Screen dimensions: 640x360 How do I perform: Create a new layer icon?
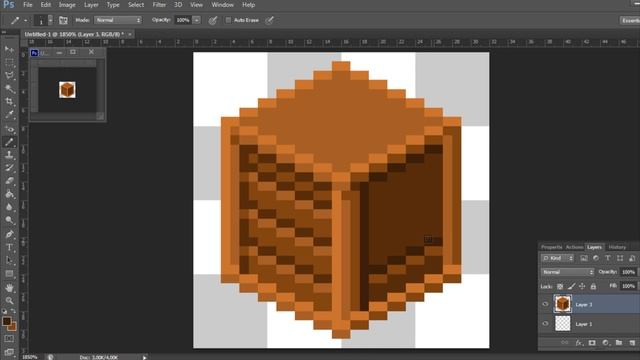coord(632,343)
